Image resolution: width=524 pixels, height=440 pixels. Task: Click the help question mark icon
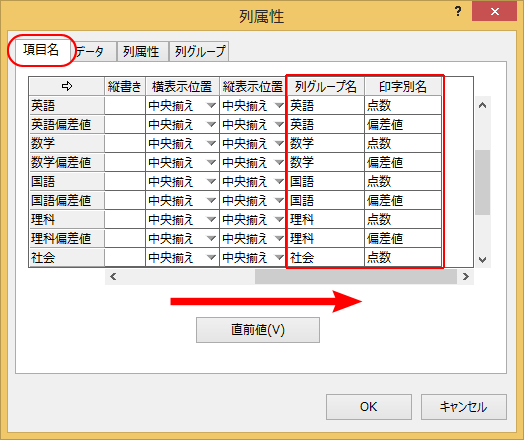[458, 12]
